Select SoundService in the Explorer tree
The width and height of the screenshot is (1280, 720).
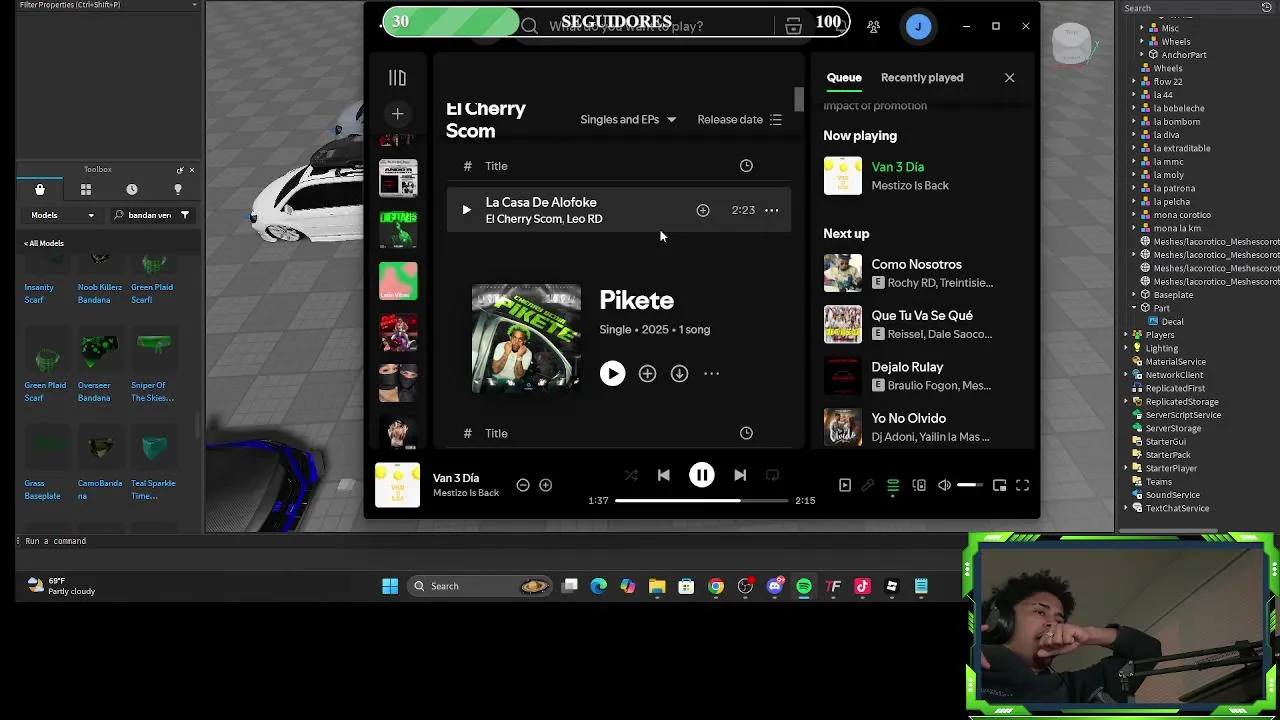click(x=1172, y=495)
